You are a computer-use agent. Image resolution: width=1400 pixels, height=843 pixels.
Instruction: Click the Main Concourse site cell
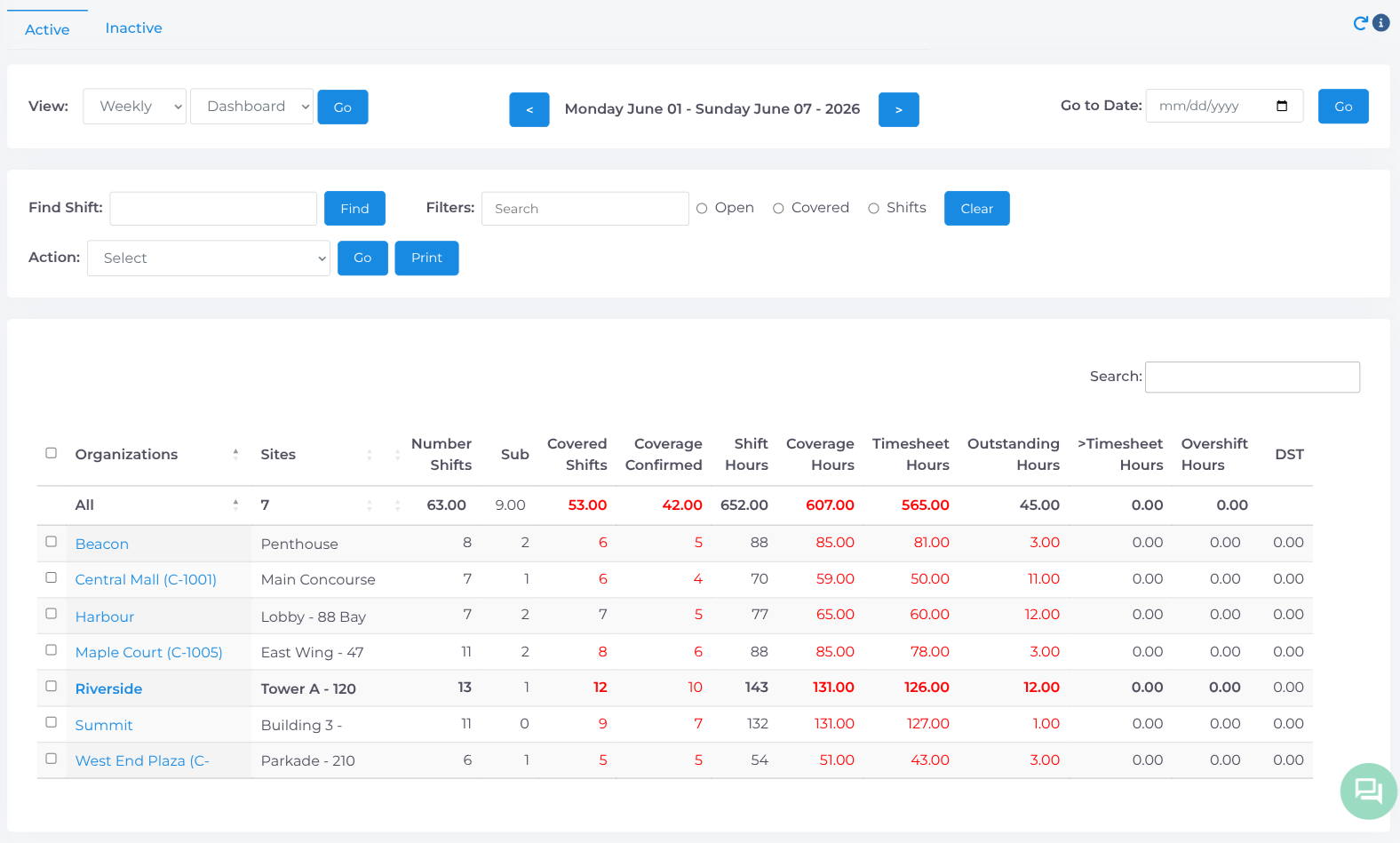(x=318, y=579)
